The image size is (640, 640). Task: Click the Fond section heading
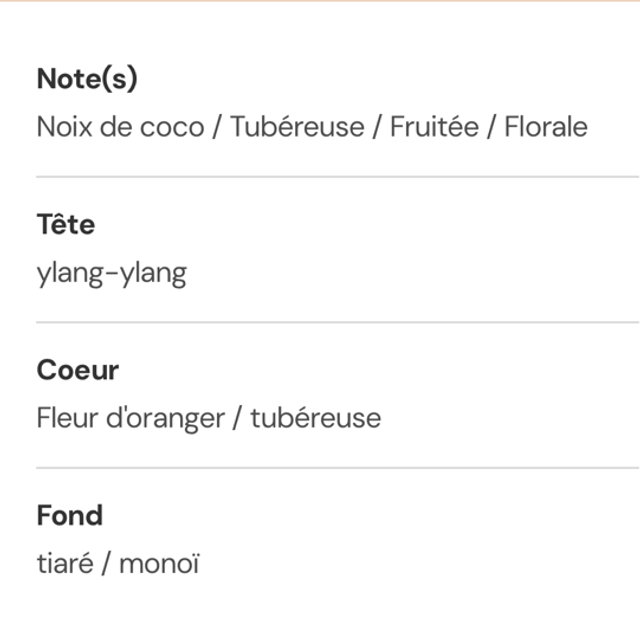pos(70,515)
